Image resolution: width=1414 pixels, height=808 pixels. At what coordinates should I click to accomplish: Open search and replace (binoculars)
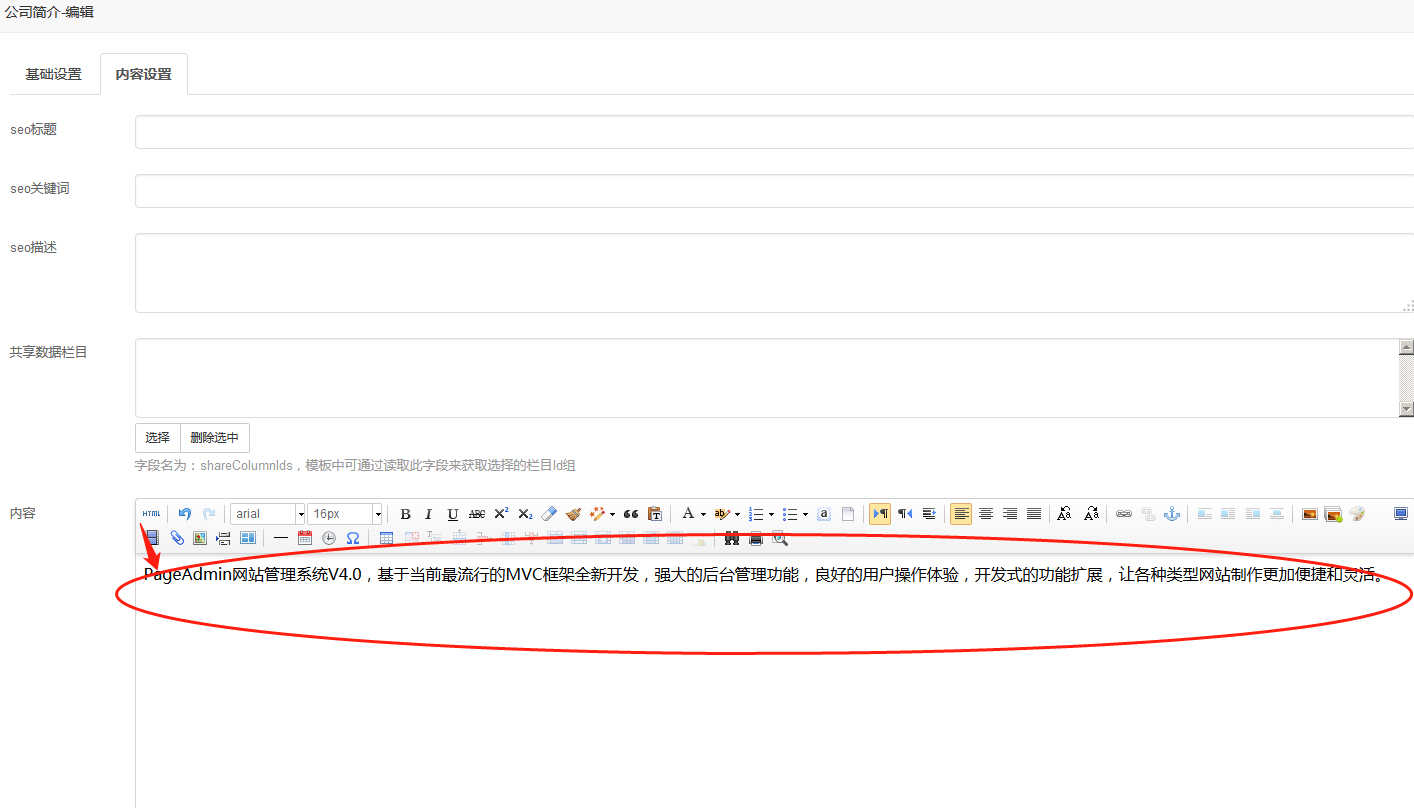(x=732, y=538)
